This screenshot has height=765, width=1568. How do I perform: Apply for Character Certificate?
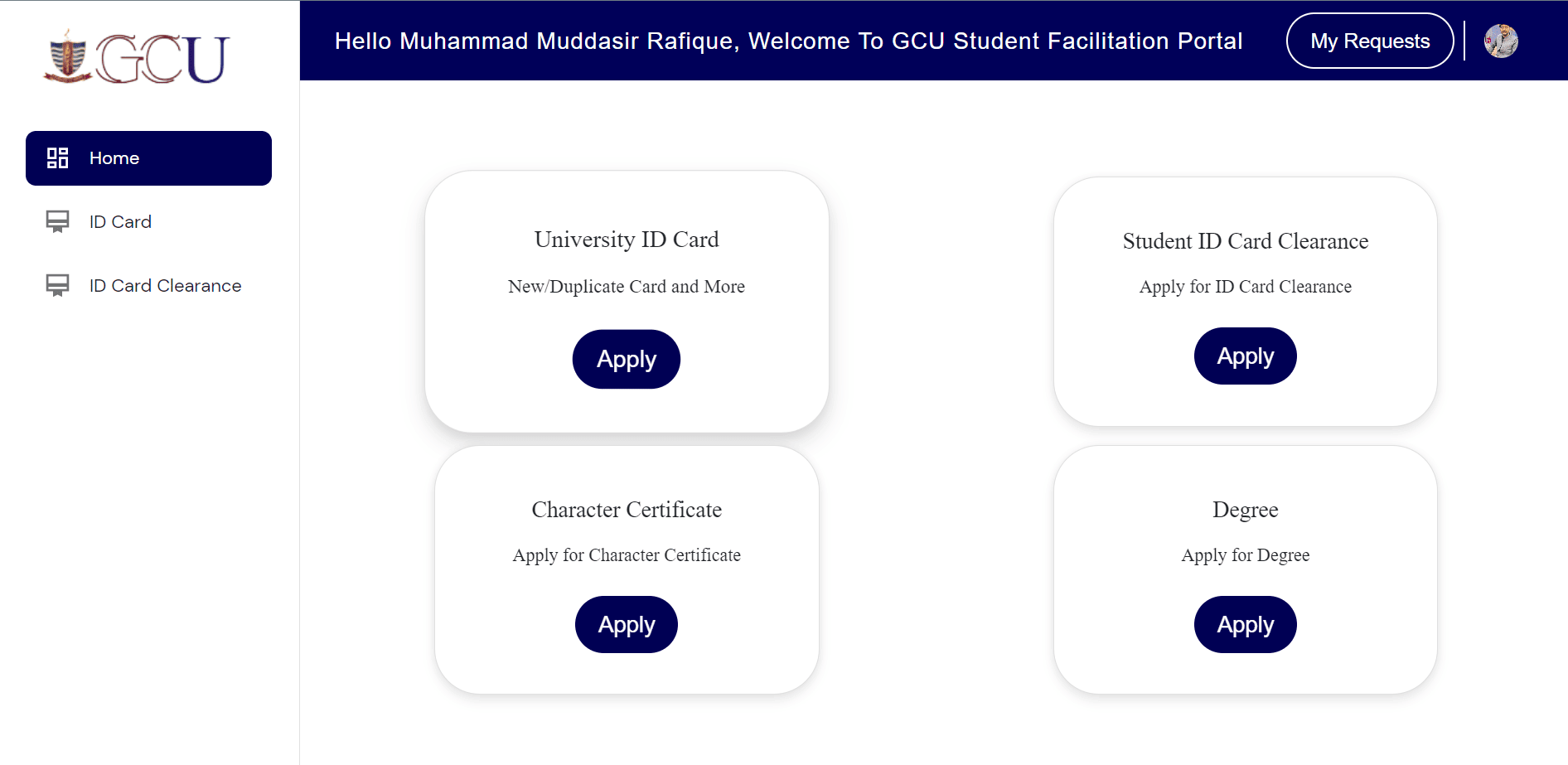626,624
